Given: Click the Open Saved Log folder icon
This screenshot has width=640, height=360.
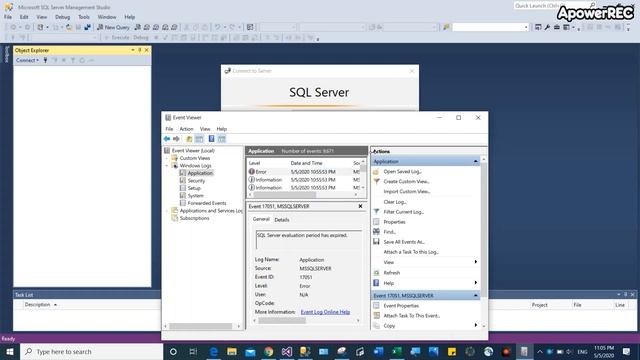Looking at the screenshot, I should click(376, 171).
